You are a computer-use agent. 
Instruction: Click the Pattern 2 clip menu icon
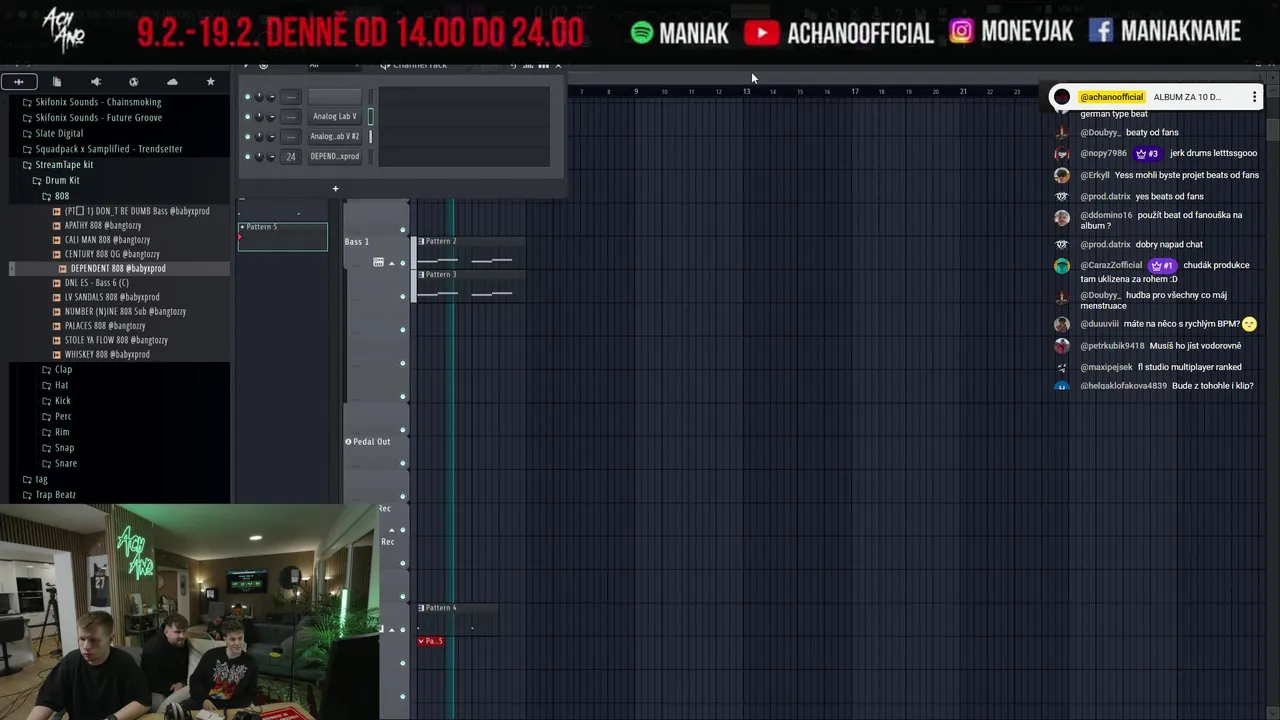pyautogui.click(x=421, y=241)
